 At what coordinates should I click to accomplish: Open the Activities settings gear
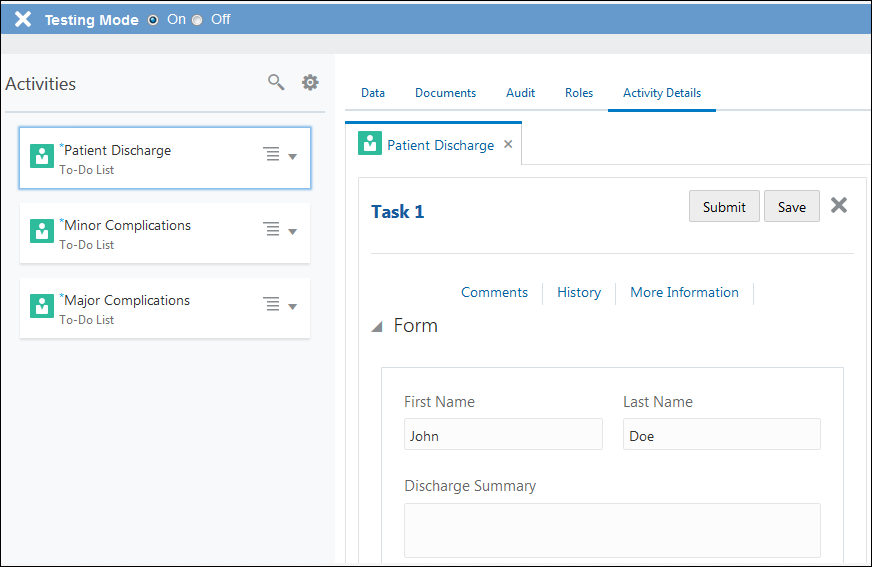(310, 82)
